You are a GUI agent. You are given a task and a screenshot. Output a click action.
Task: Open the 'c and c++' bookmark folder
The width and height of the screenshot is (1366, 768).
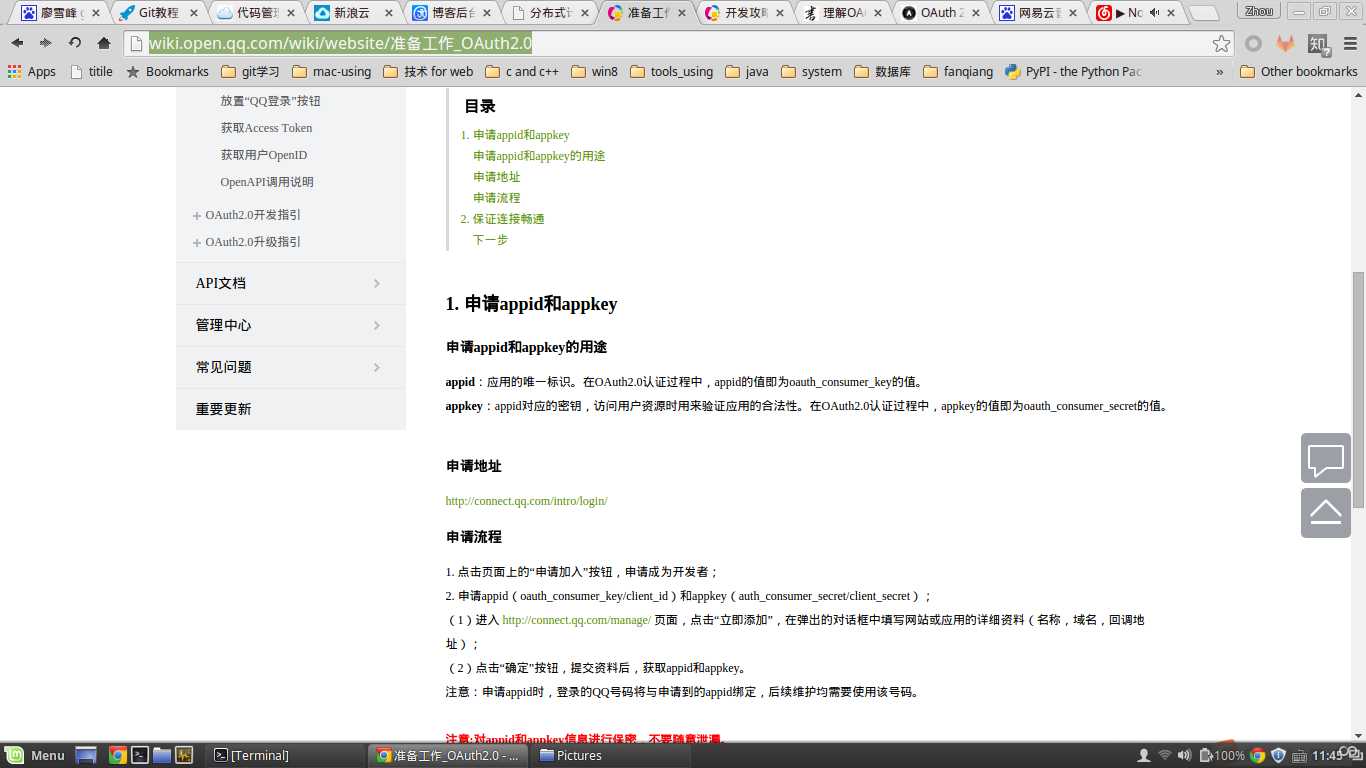522,71
